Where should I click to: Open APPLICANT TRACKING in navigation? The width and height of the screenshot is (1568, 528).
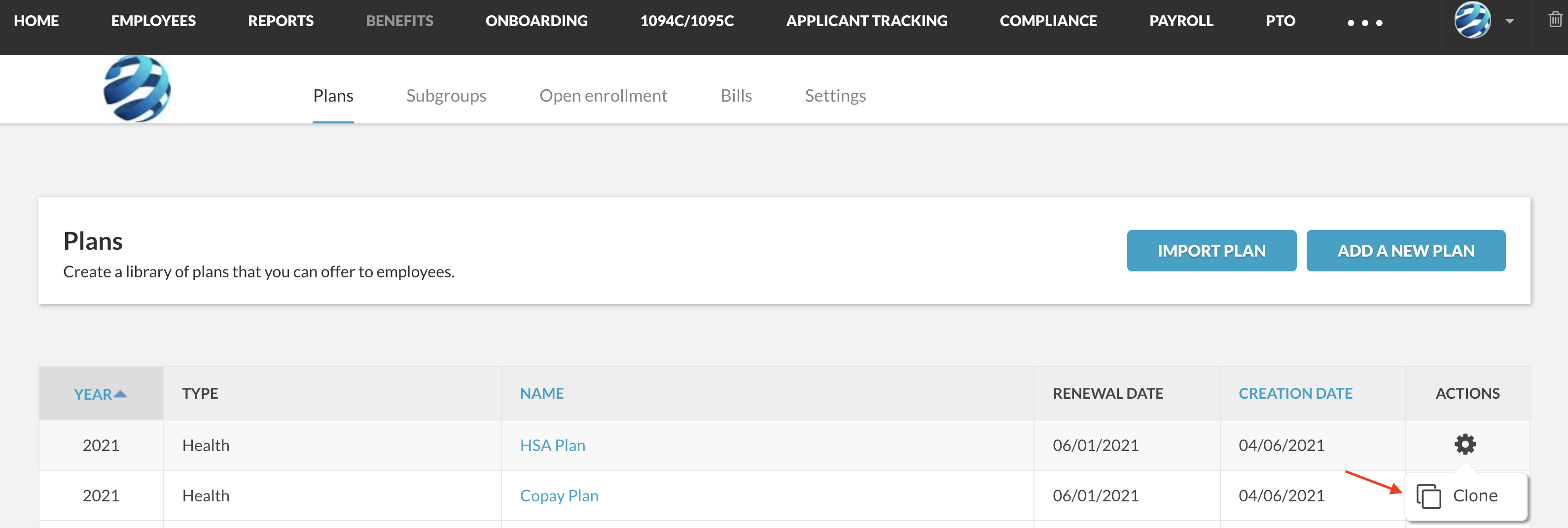(x=866, y=21)
